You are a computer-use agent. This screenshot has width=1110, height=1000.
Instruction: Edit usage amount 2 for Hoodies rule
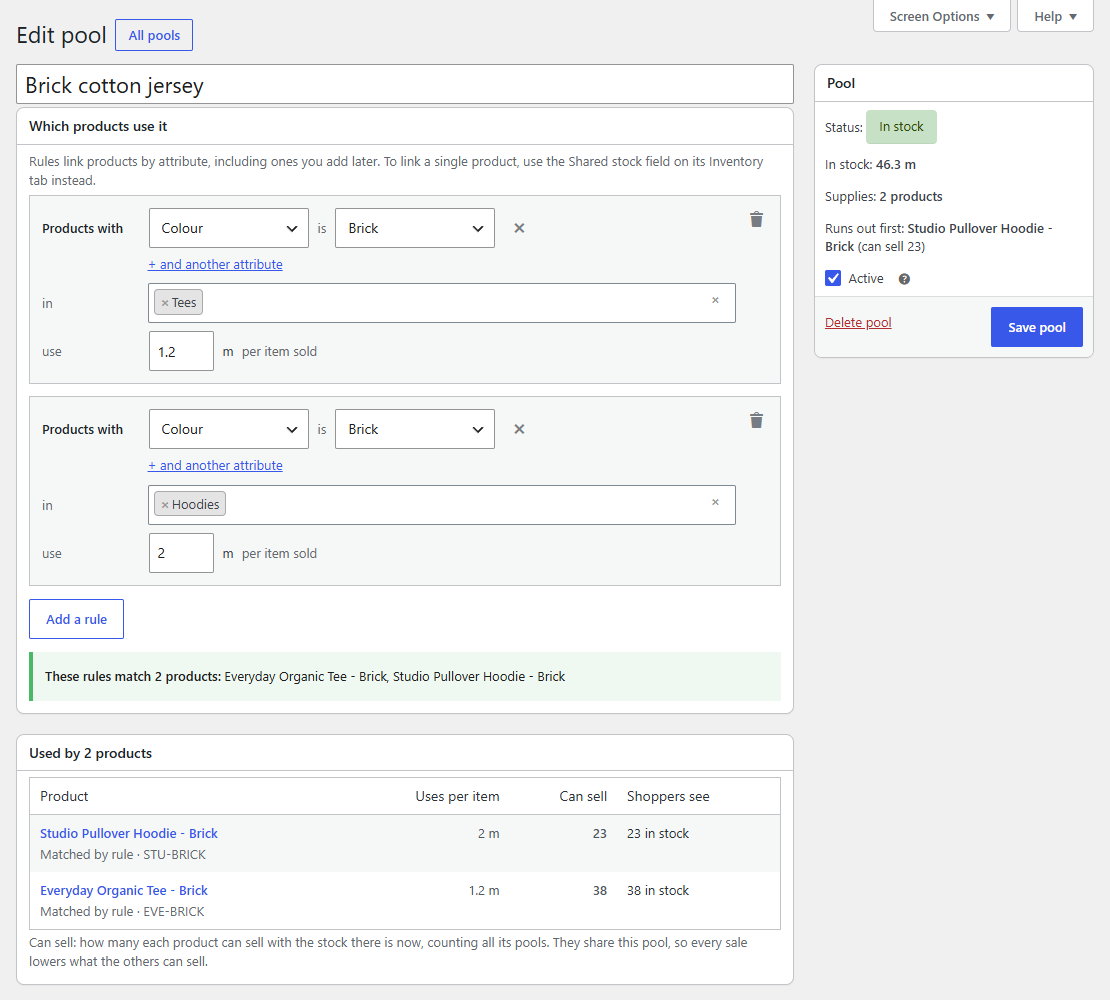coord(181,553)
